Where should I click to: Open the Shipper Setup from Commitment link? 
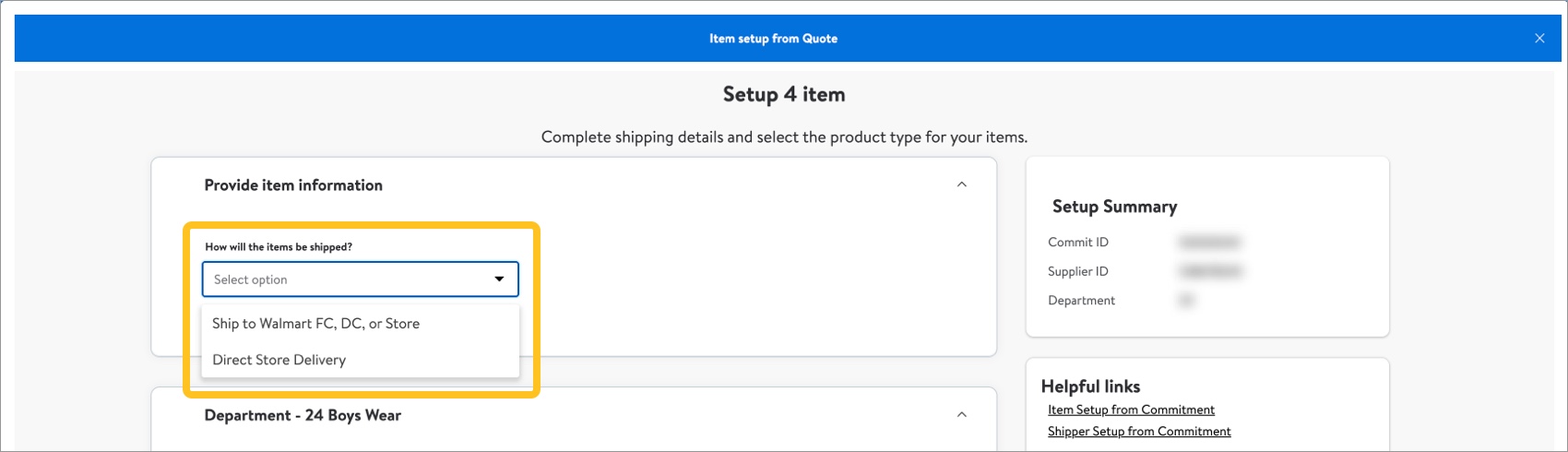click(1139, 432)
